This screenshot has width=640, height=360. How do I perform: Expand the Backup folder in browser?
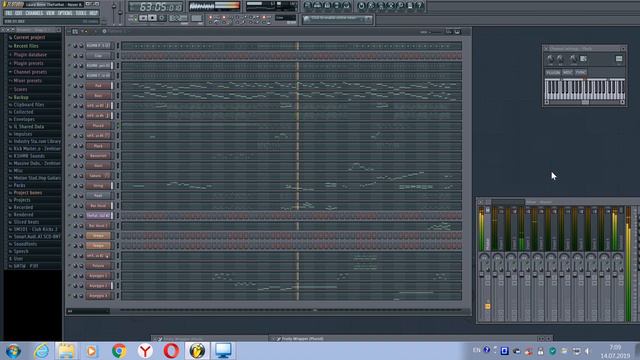(20, 98)
